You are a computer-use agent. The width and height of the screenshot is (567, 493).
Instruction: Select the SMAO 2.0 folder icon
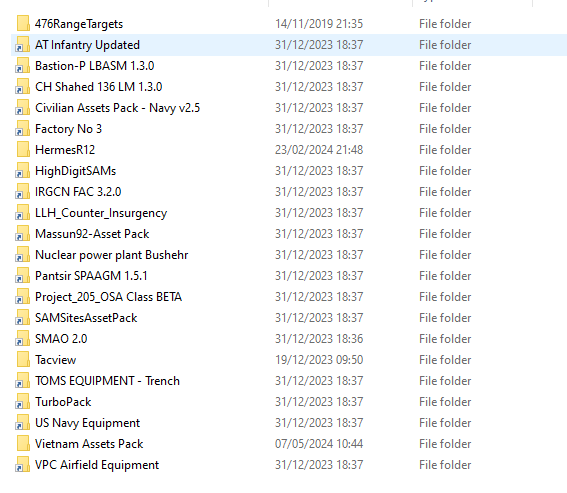[23, 338]
